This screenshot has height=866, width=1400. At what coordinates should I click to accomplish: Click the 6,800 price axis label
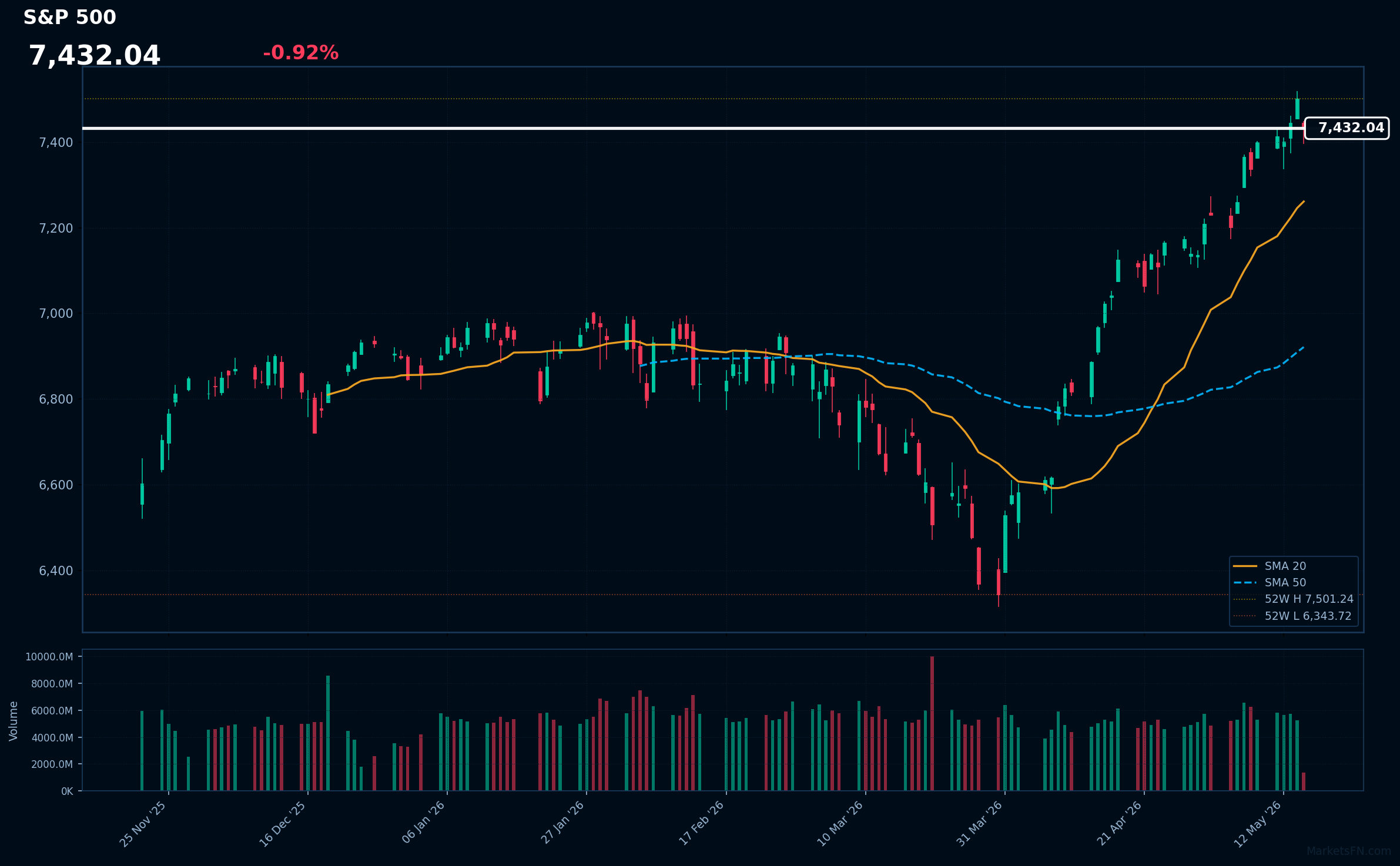pyautogui.click(x=56, y=400)
